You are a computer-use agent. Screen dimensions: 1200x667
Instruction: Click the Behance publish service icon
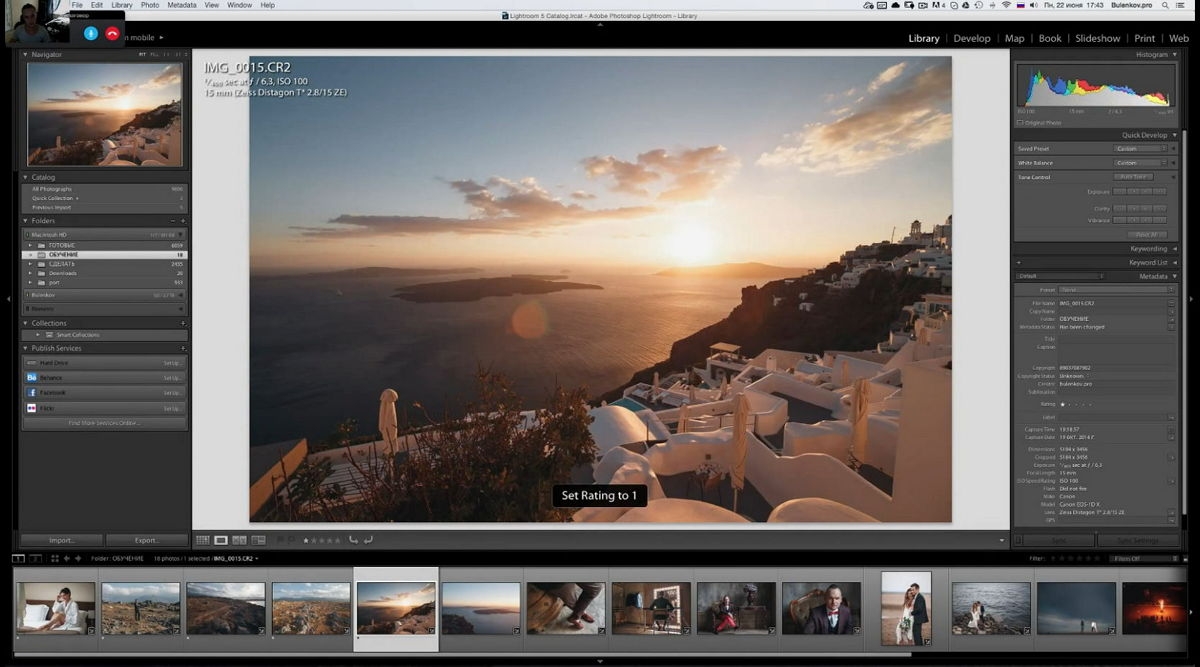32,378
